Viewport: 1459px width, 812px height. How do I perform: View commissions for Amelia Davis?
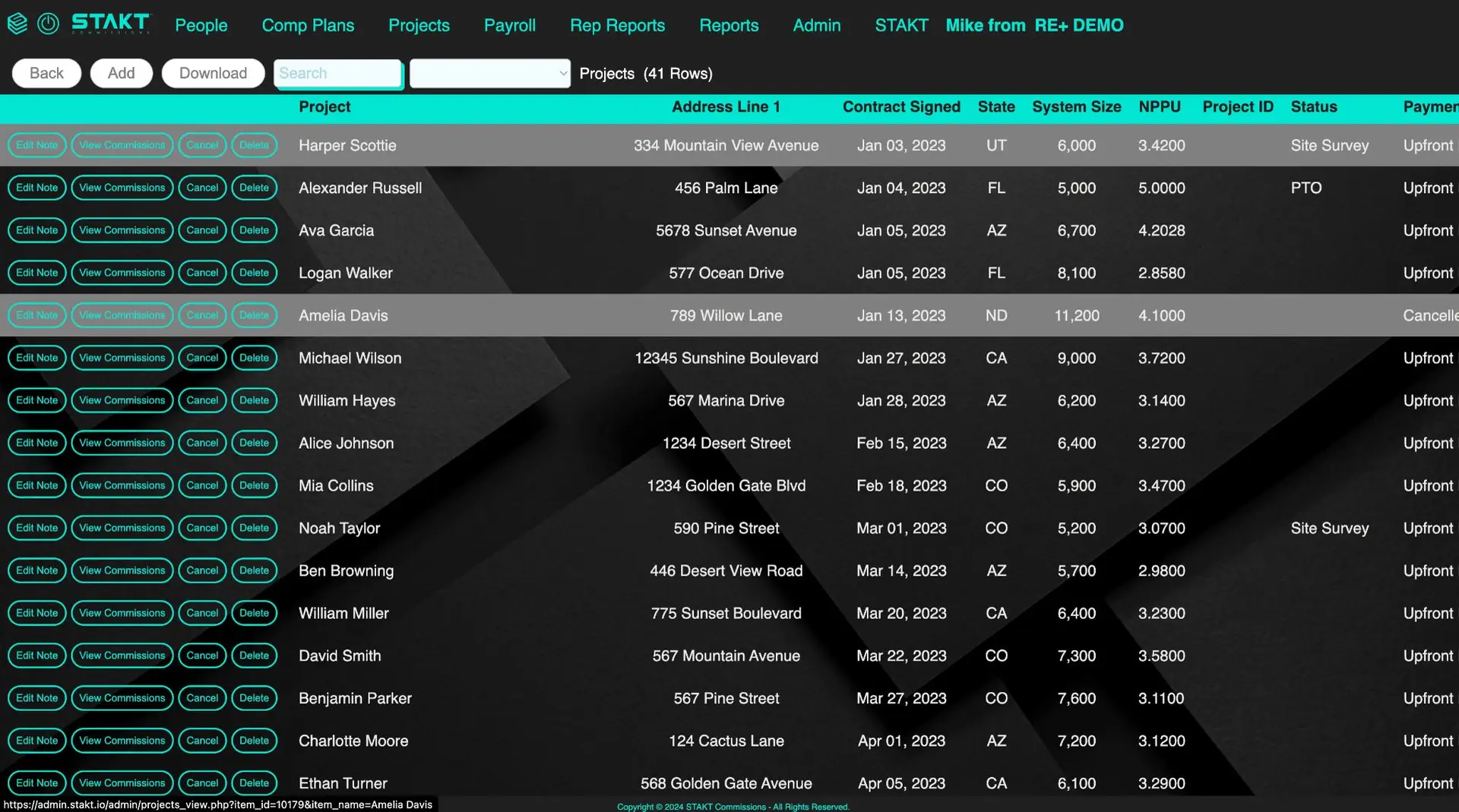pos(122,315)
